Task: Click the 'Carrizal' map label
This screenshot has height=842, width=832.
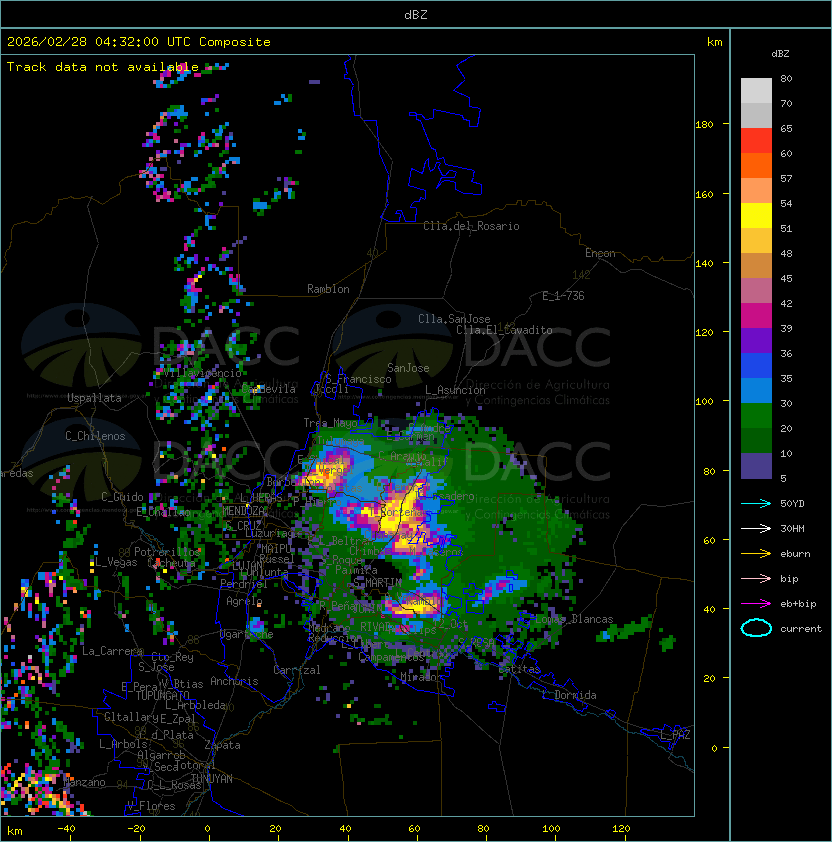Action: pos(296,670)
